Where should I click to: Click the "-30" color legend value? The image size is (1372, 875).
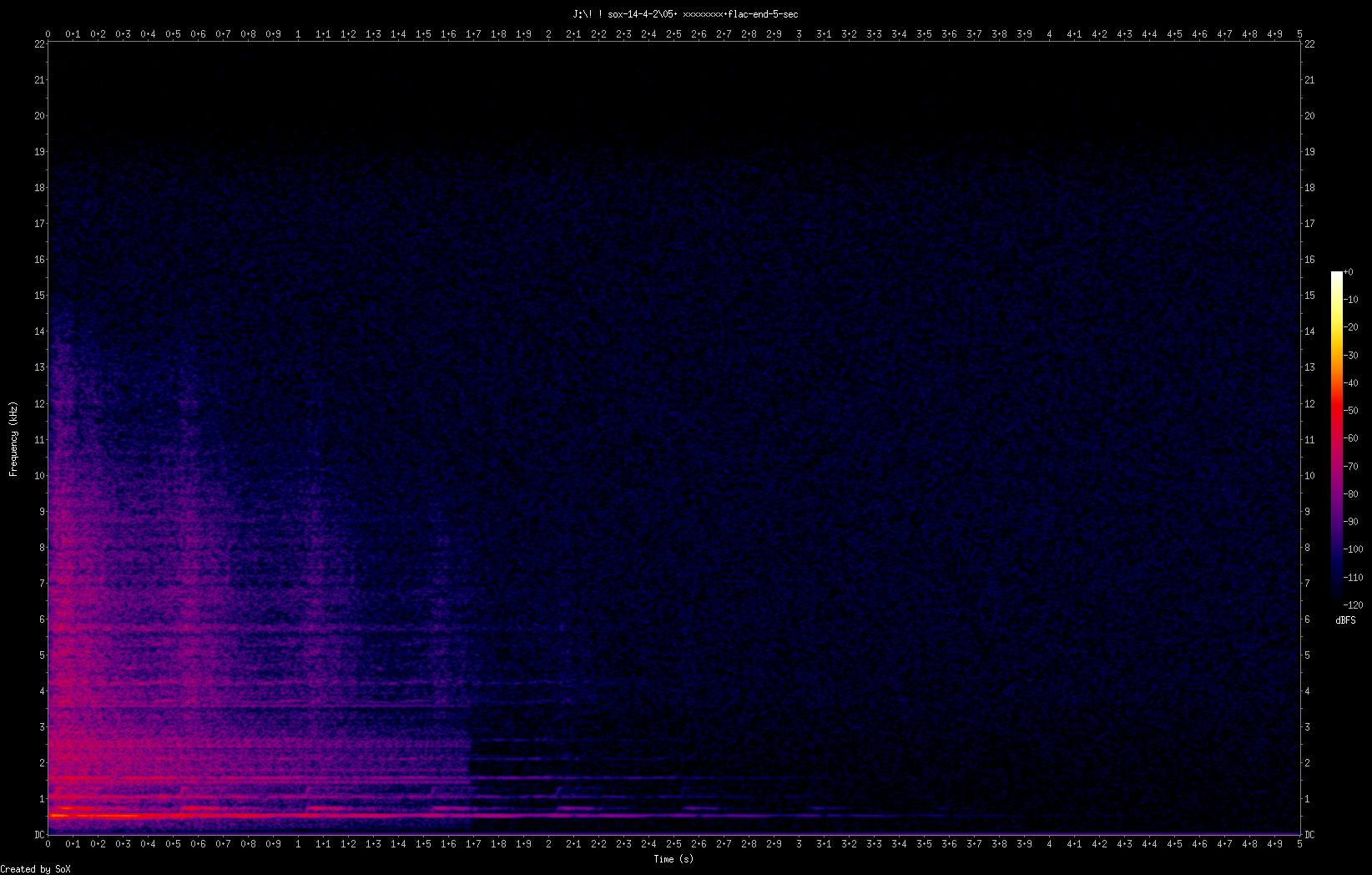pyautogui.click(x=1351, y=356)
